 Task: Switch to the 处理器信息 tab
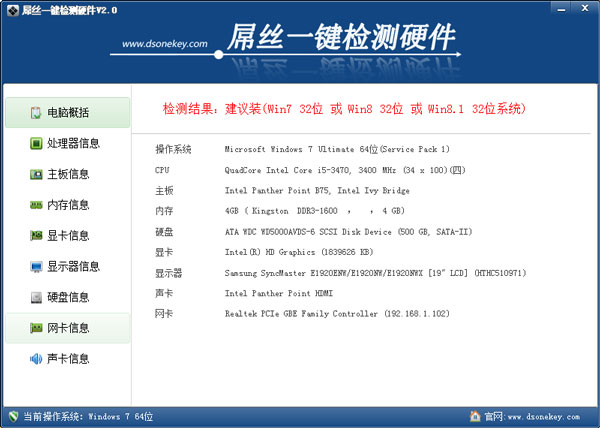coord(73,143)
